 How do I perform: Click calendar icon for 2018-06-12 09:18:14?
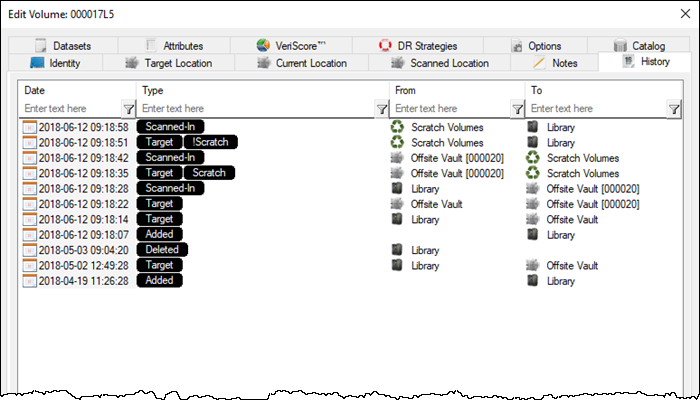pos(29,220)
